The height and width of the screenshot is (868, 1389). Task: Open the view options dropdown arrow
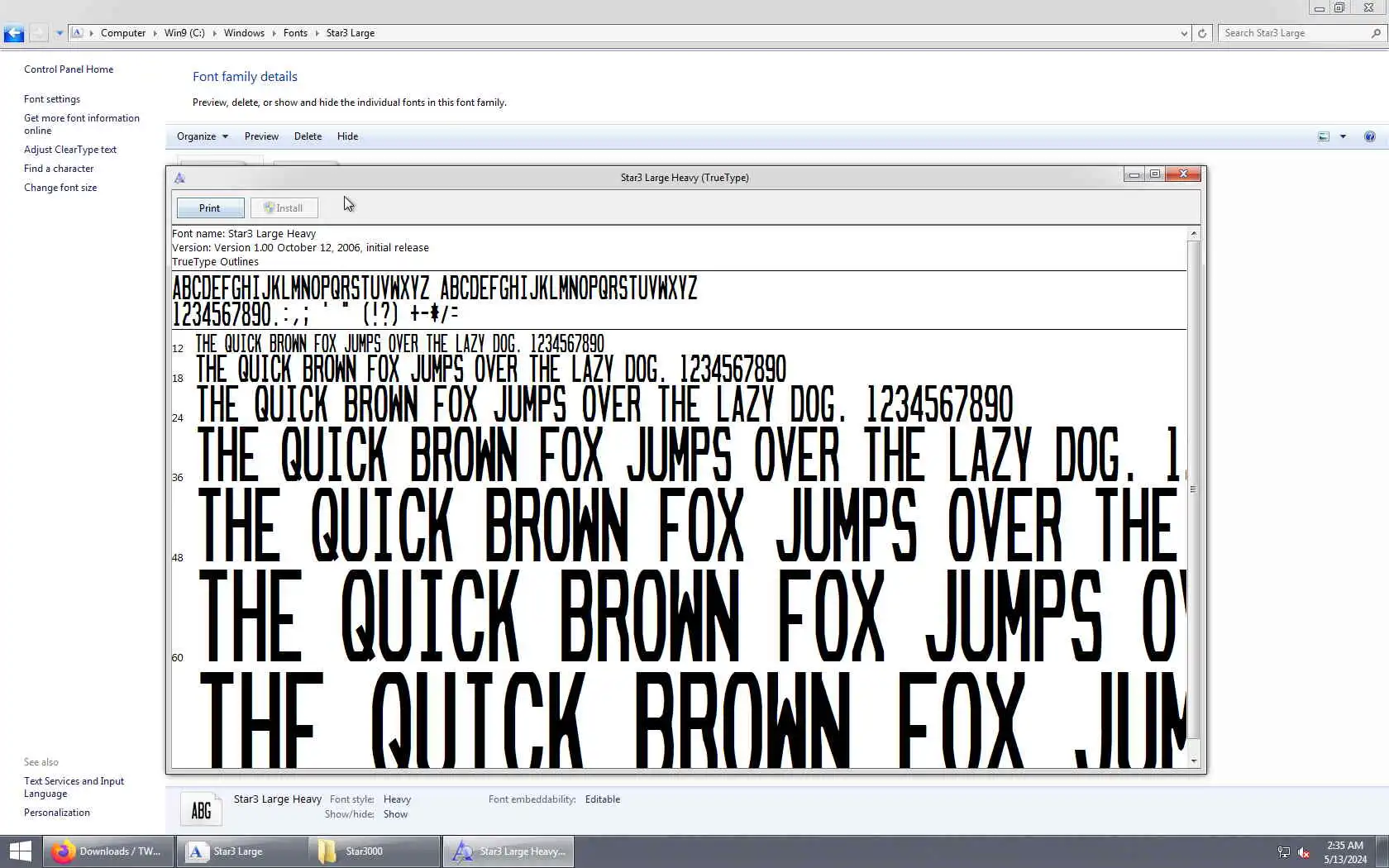1343,136
